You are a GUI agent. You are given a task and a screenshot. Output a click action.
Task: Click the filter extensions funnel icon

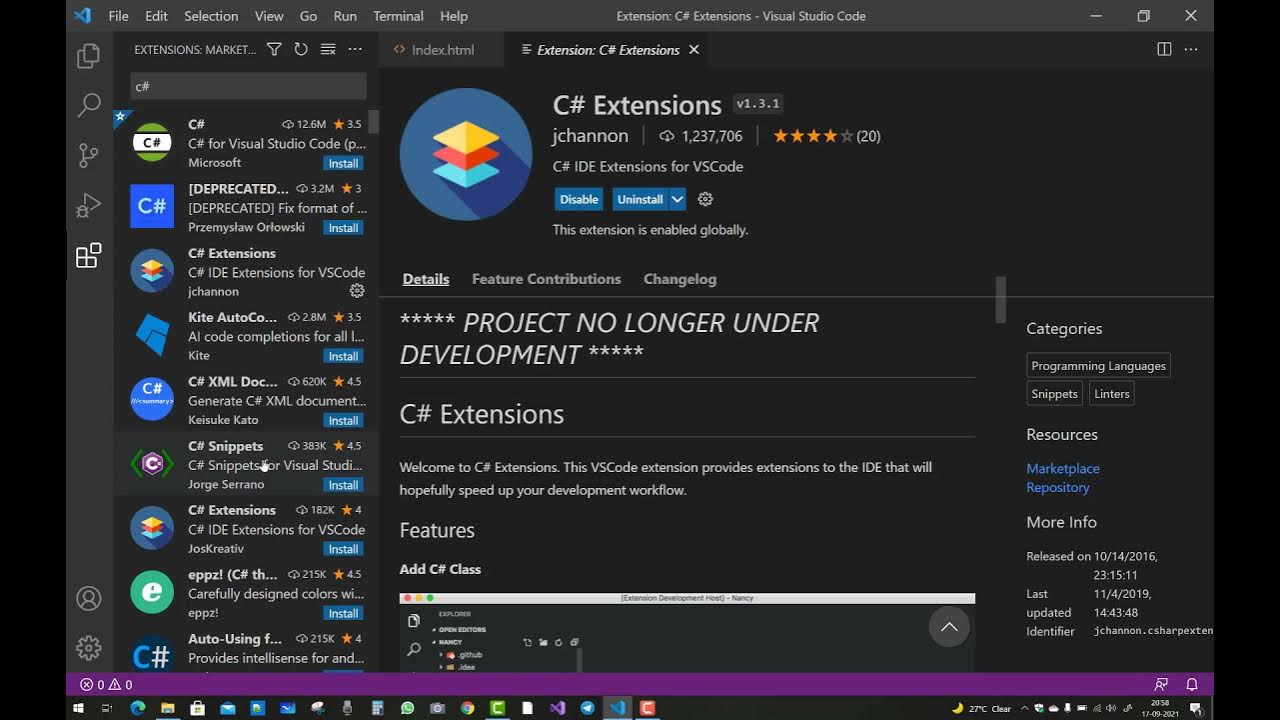tap(274, 49)
